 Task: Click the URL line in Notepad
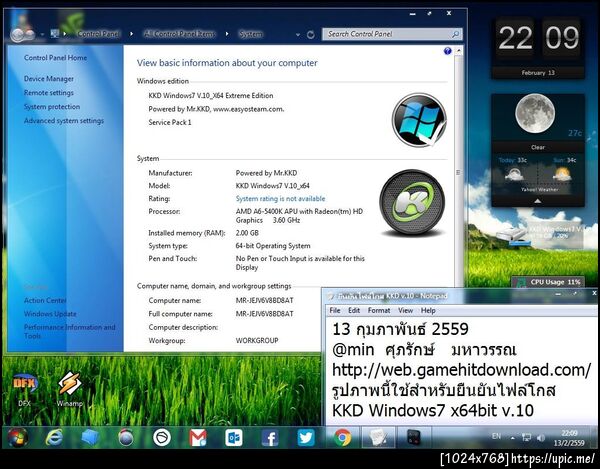tap(461, 370)
